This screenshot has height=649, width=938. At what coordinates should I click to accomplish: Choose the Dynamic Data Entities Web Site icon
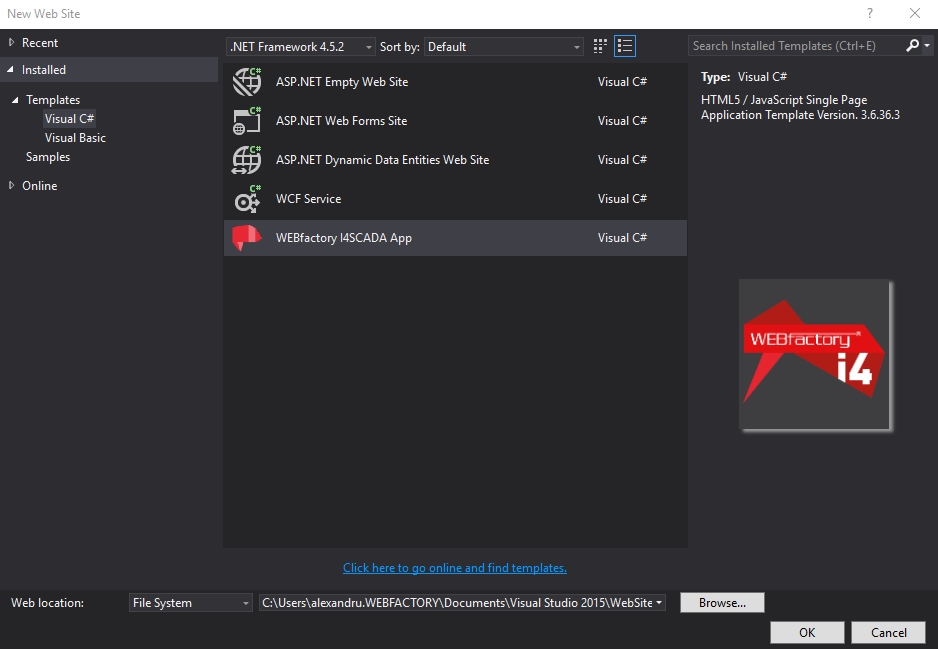coord(247,160)
